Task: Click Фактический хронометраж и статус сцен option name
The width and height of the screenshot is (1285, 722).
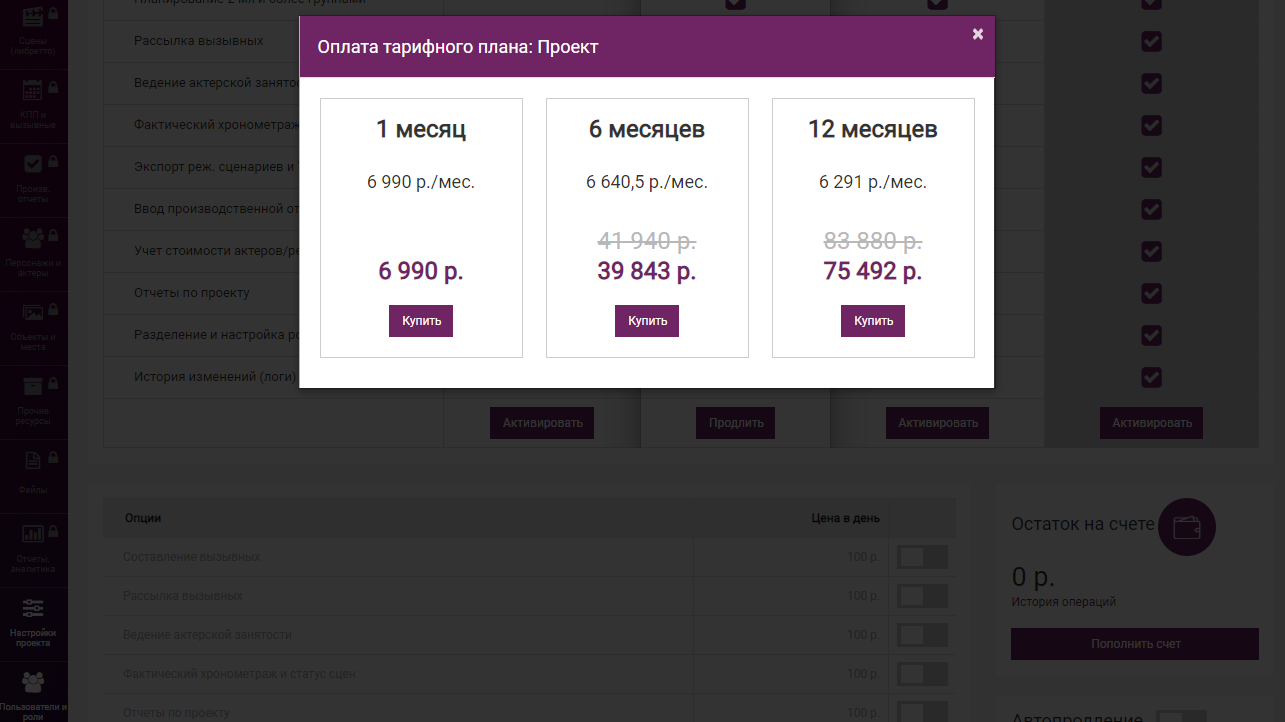Action: tap(240, 674)
